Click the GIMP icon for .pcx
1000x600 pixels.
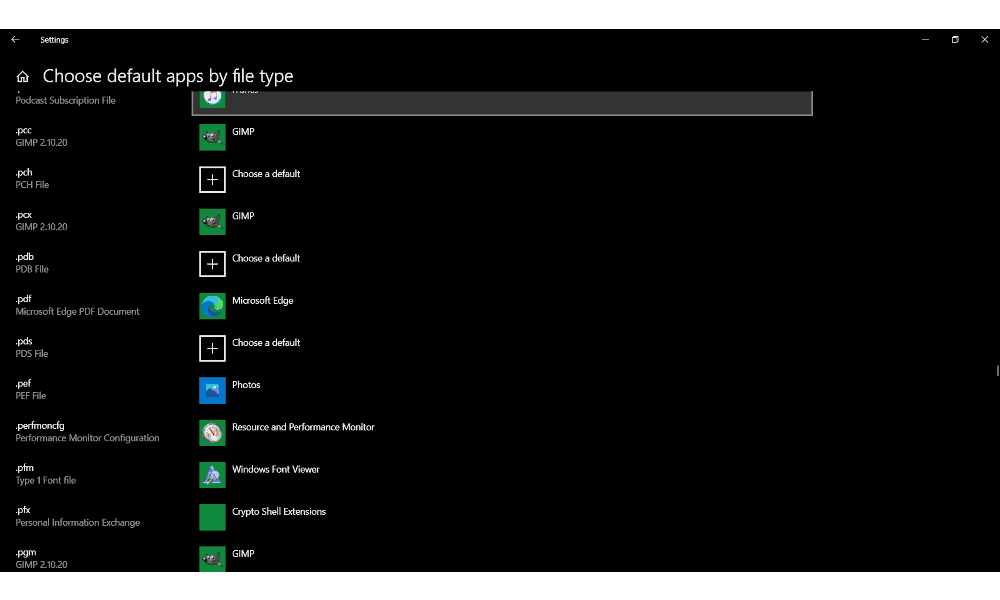(212, 222)
